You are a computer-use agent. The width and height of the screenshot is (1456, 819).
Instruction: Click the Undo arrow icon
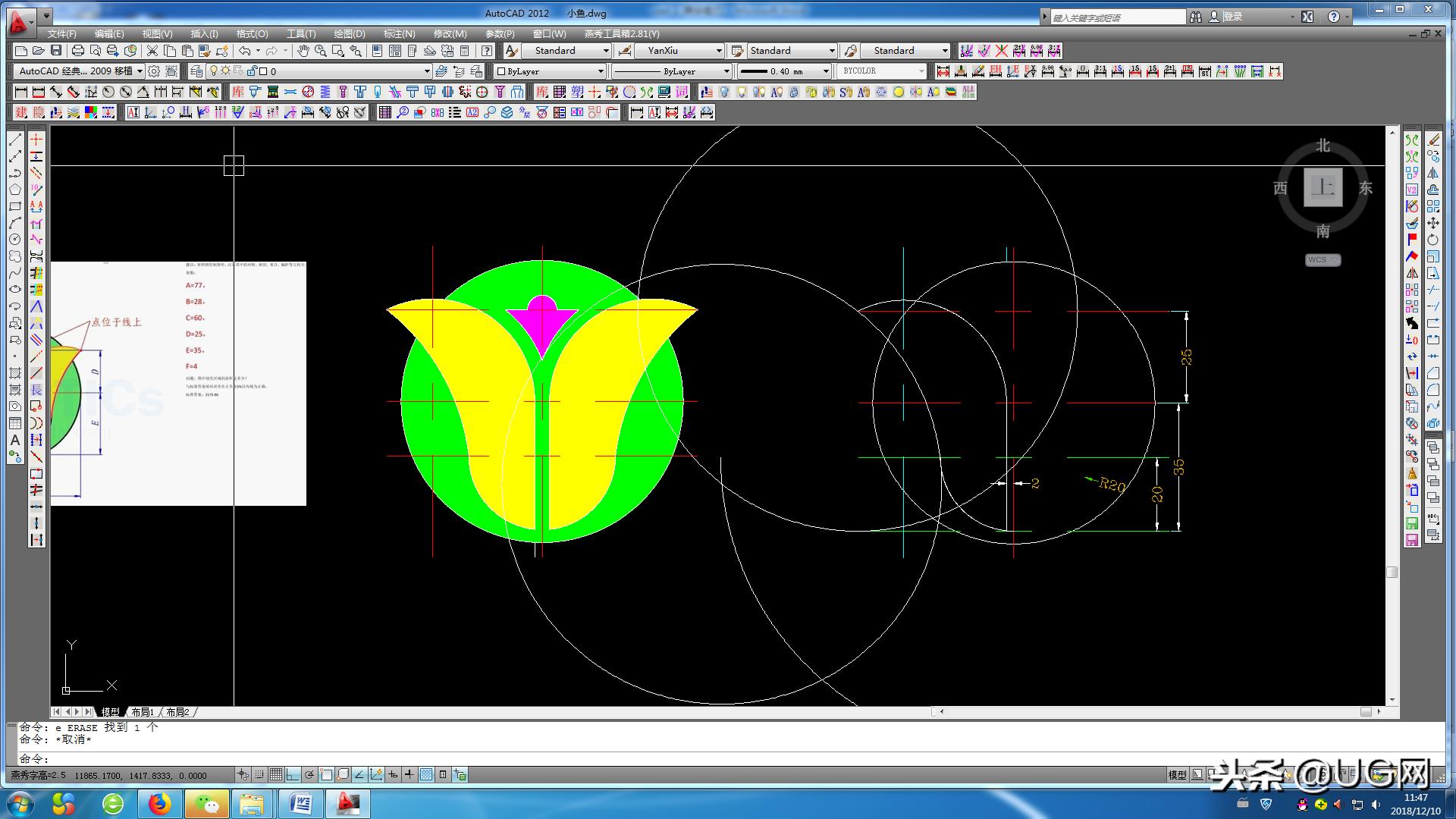tap(244, 51)
